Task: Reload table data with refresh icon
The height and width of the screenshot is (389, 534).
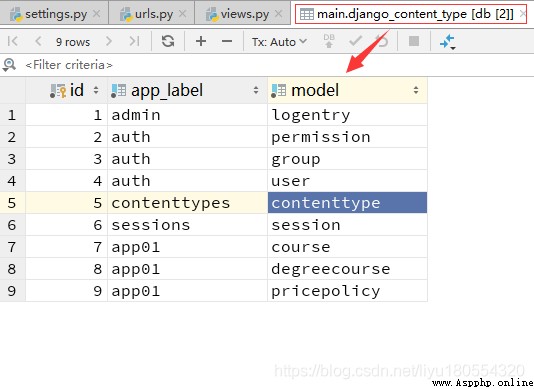Action: coord(168,41)
